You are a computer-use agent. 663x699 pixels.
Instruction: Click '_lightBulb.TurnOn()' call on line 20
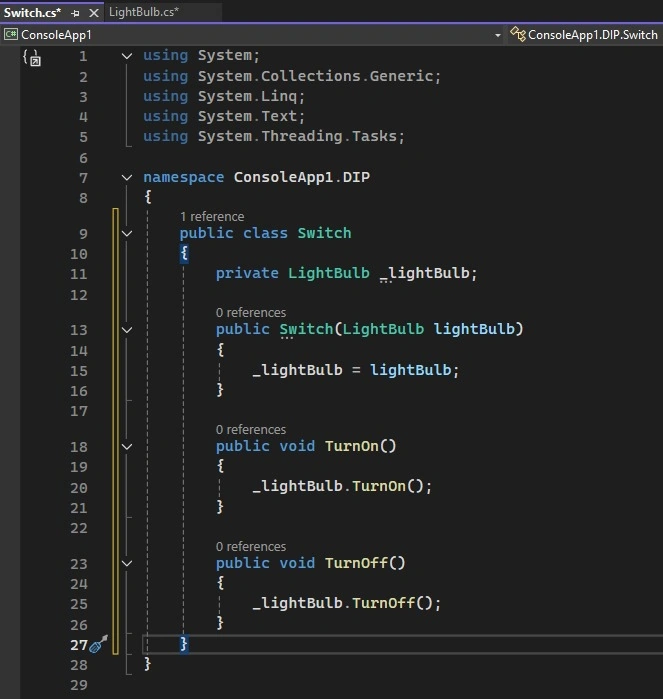(338, 486)
